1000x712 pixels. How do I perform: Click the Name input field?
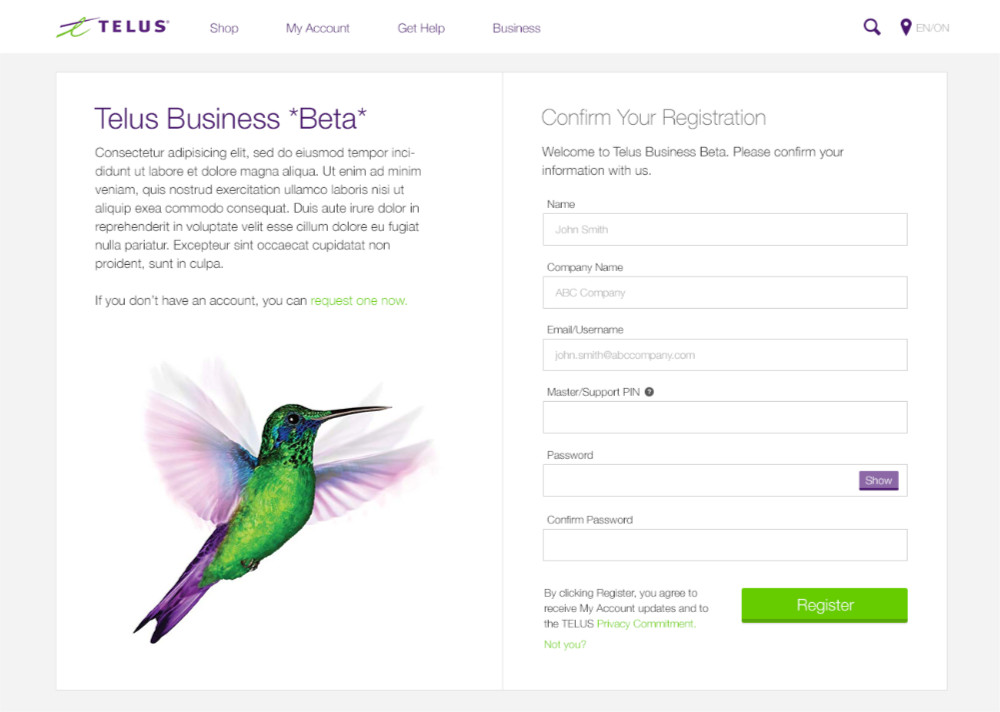point(724,229)
